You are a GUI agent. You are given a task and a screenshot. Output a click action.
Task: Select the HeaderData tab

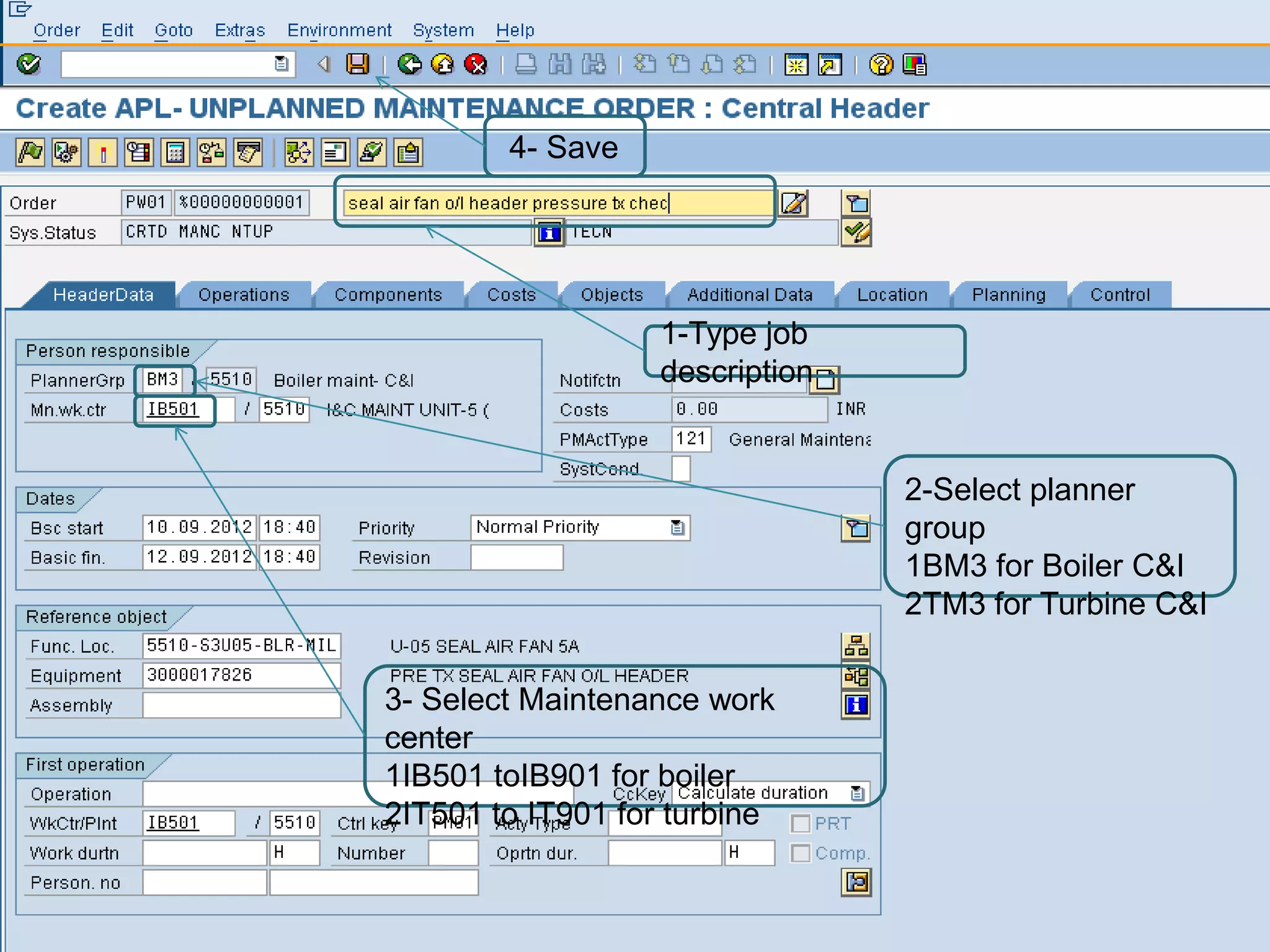pyautogui.click(x=103, y=294)
